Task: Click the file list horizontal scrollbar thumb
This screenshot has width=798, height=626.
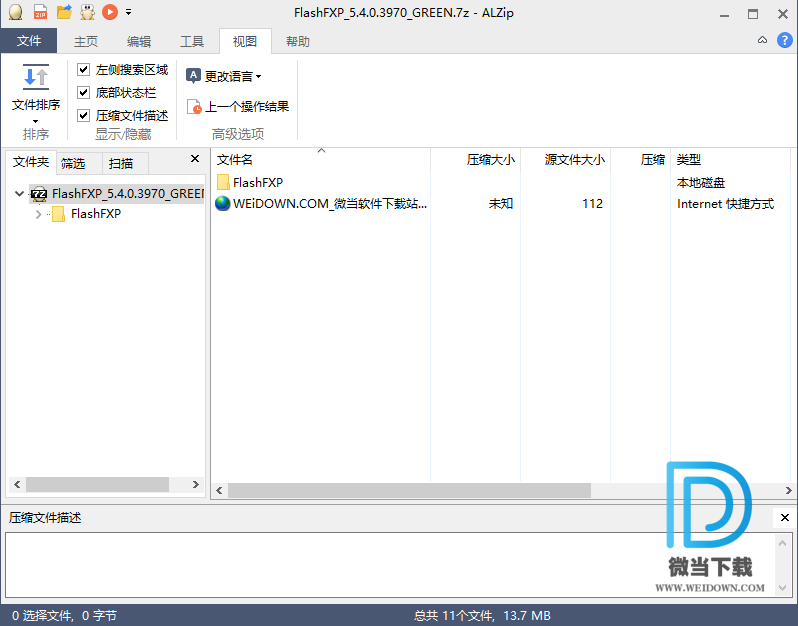Action: point(409,491)
